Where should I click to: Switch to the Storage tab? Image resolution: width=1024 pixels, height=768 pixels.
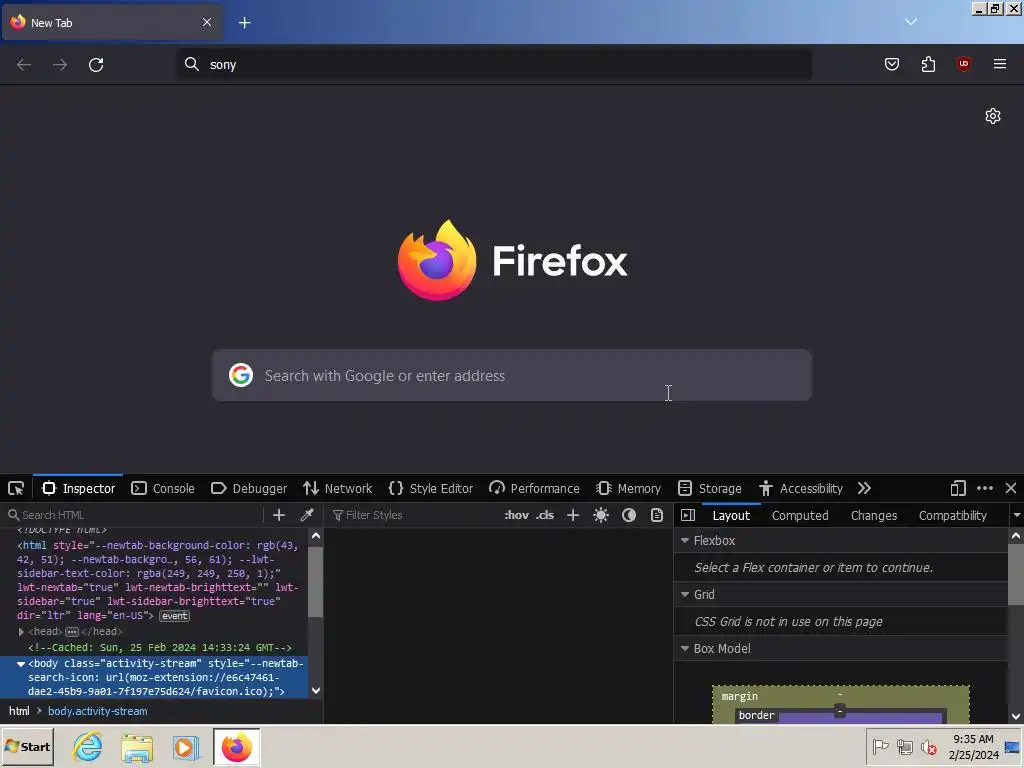pos(709,488)
